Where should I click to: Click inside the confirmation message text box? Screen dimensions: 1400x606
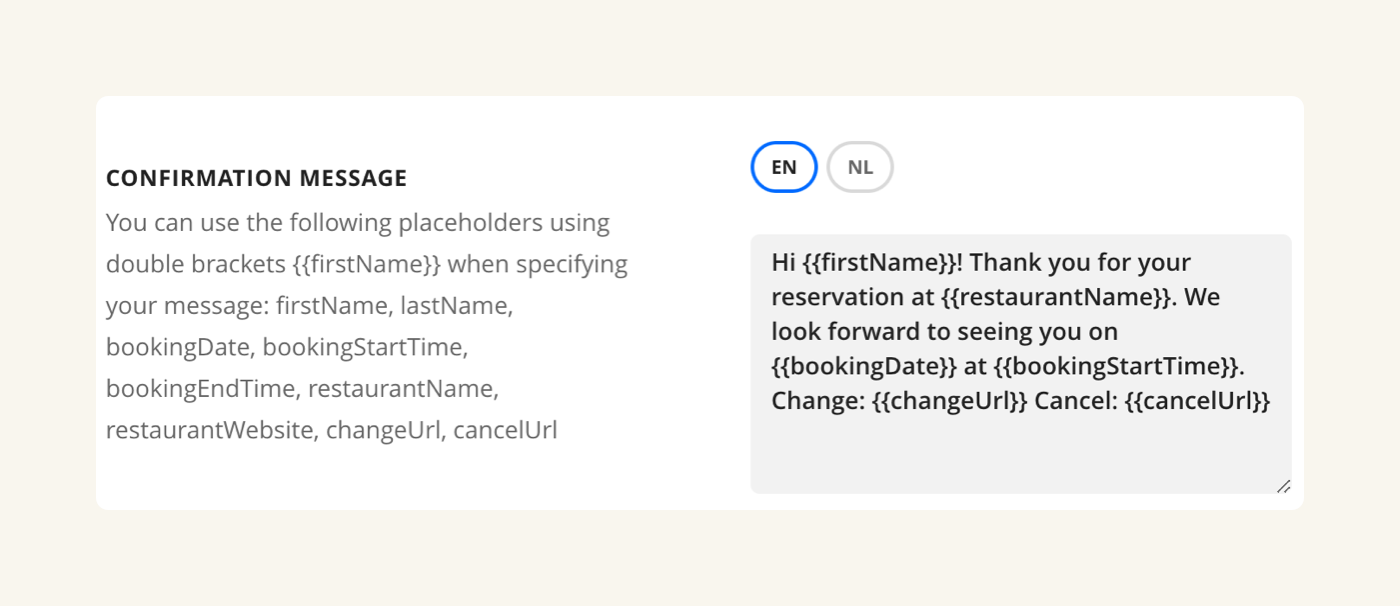tap(1020, 450)
